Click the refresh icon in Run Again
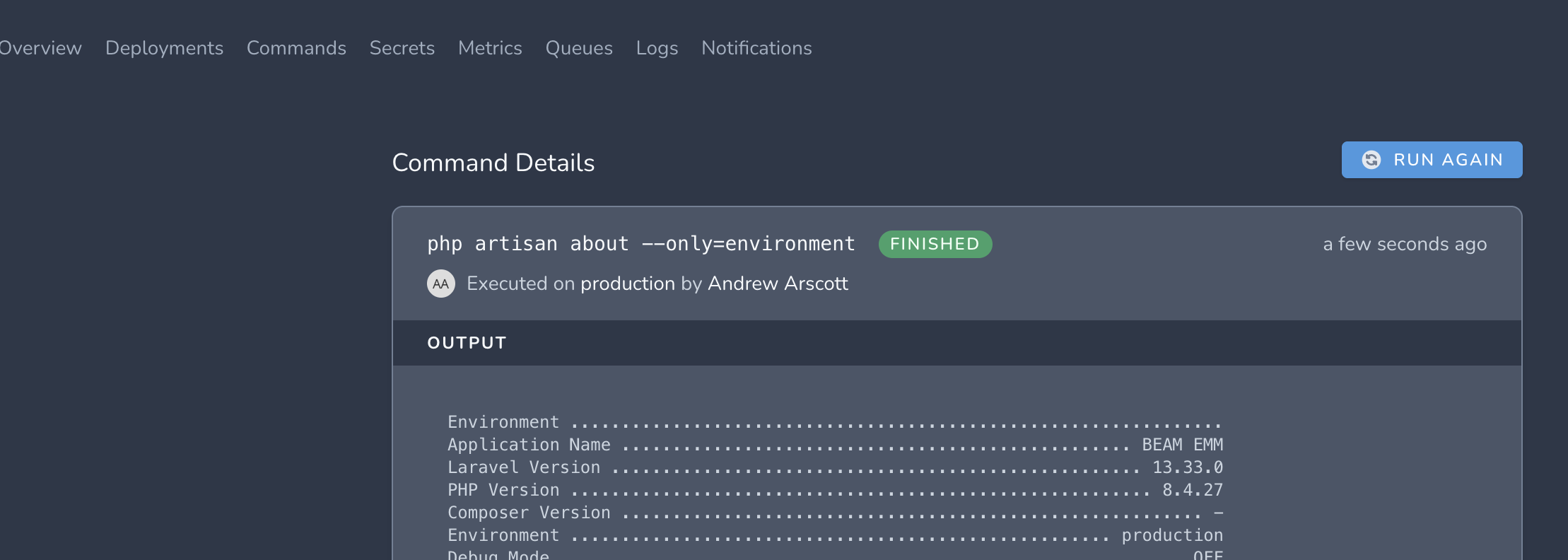The height and width of the screenshot is (560, 1568). [1371, 160]
